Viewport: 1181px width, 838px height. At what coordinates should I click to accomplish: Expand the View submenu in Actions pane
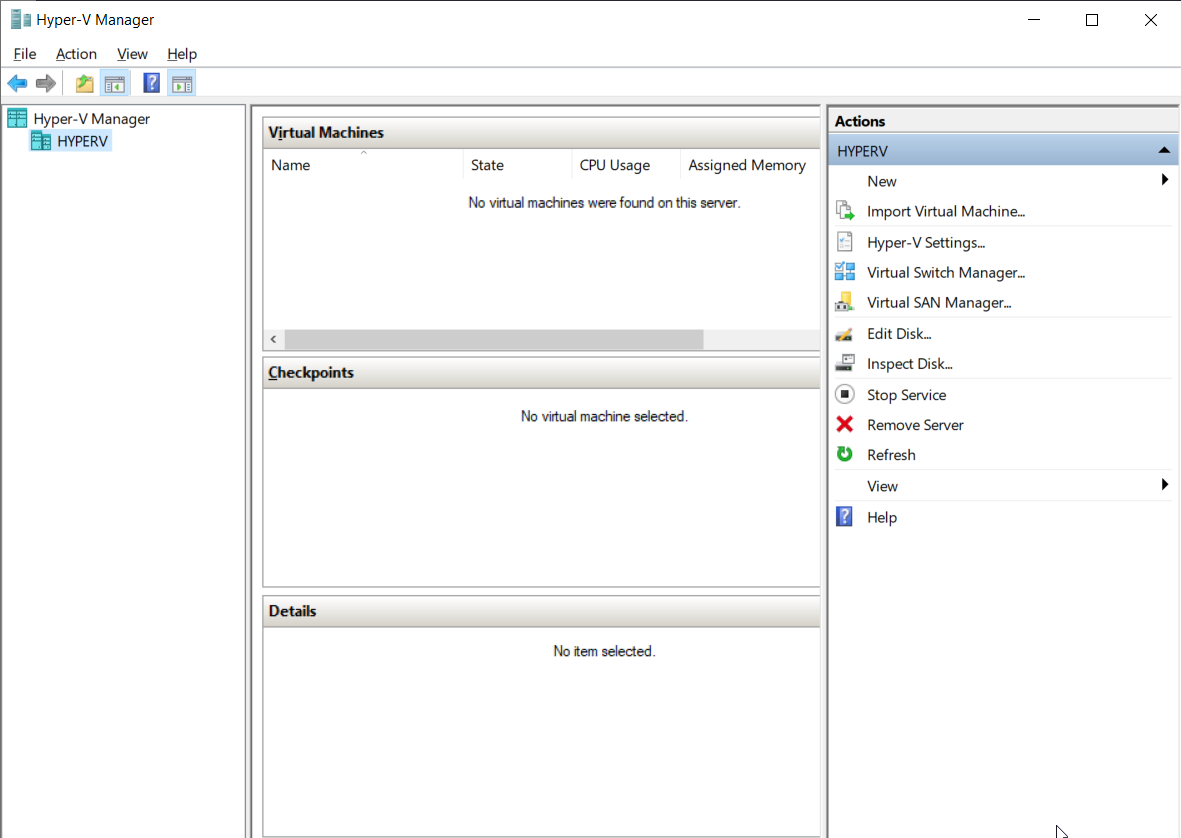1164,486
